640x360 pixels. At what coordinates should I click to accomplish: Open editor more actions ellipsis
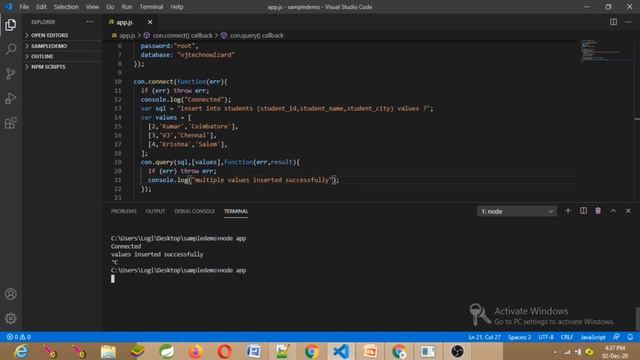pyautogui.click(x=628, y=22)
